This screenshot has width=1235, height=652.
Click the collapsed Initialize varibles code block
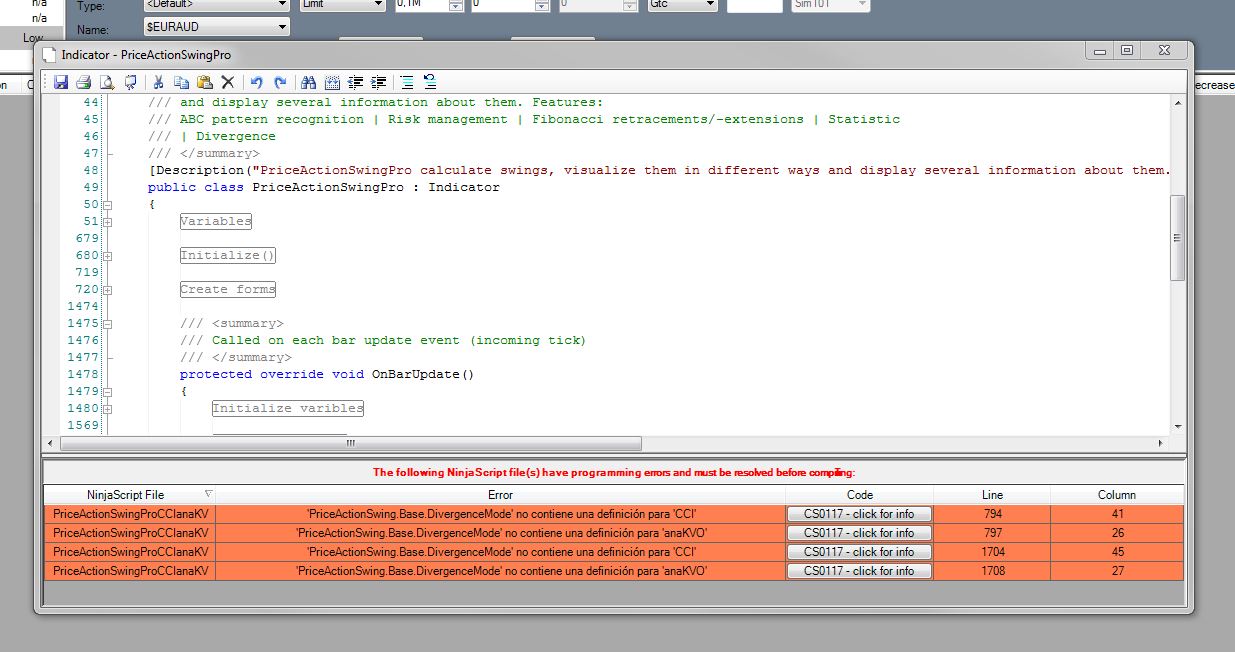[x=288, y=409]
